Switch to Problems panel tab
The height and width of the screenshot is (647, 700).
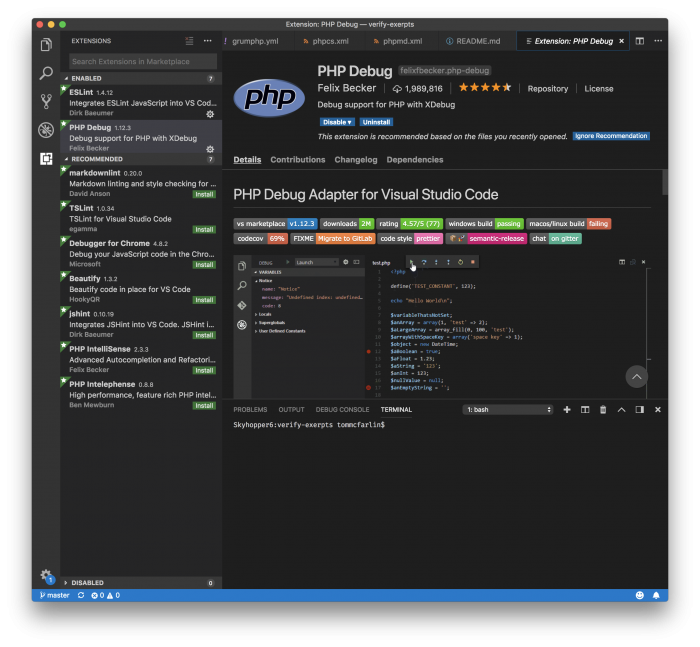pos(250,409)
